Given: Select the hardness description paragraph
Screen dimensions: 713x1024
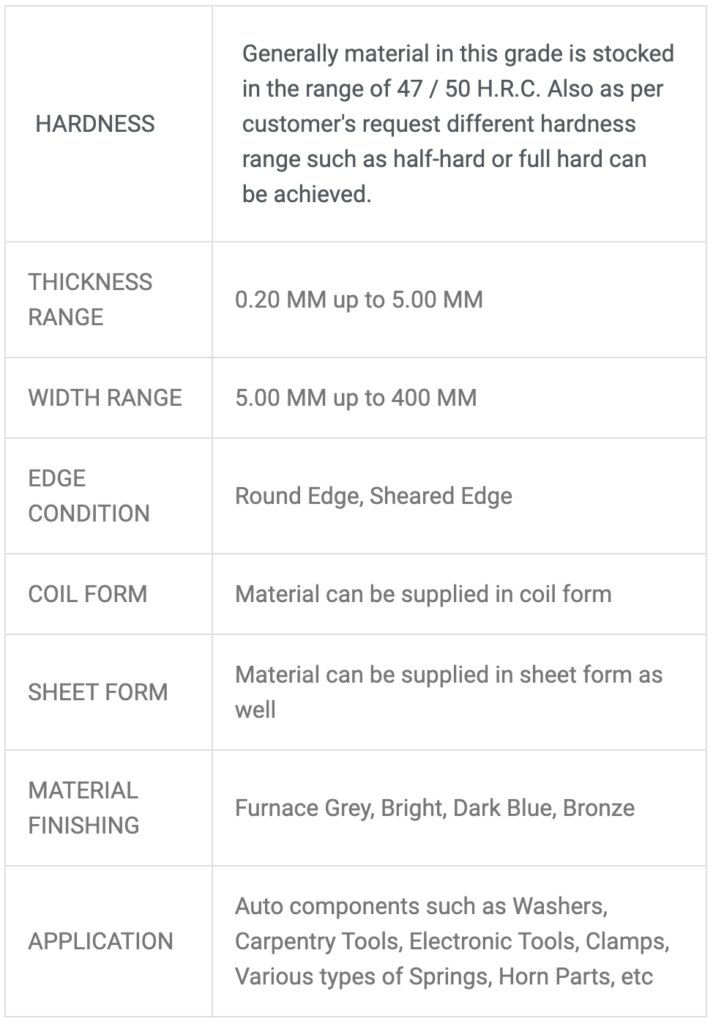Looking at the screenshot, I should (458, 123).
